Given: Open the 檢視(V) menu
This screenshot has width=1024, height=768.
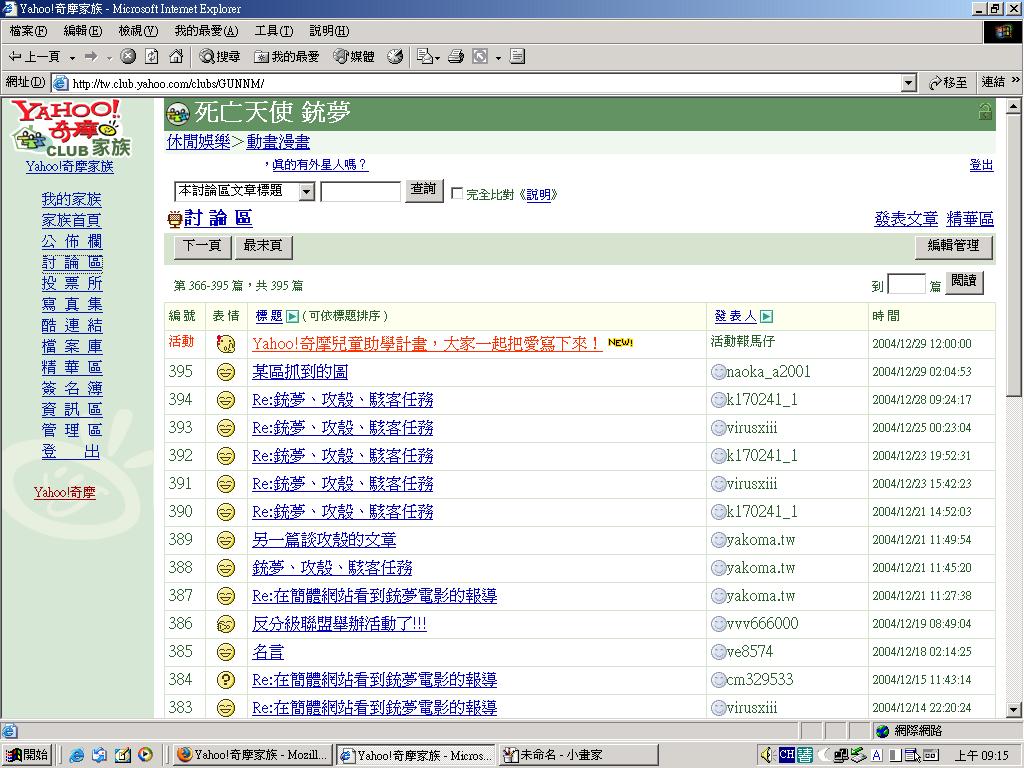Looking at the screenshot, I should [138, 31].
